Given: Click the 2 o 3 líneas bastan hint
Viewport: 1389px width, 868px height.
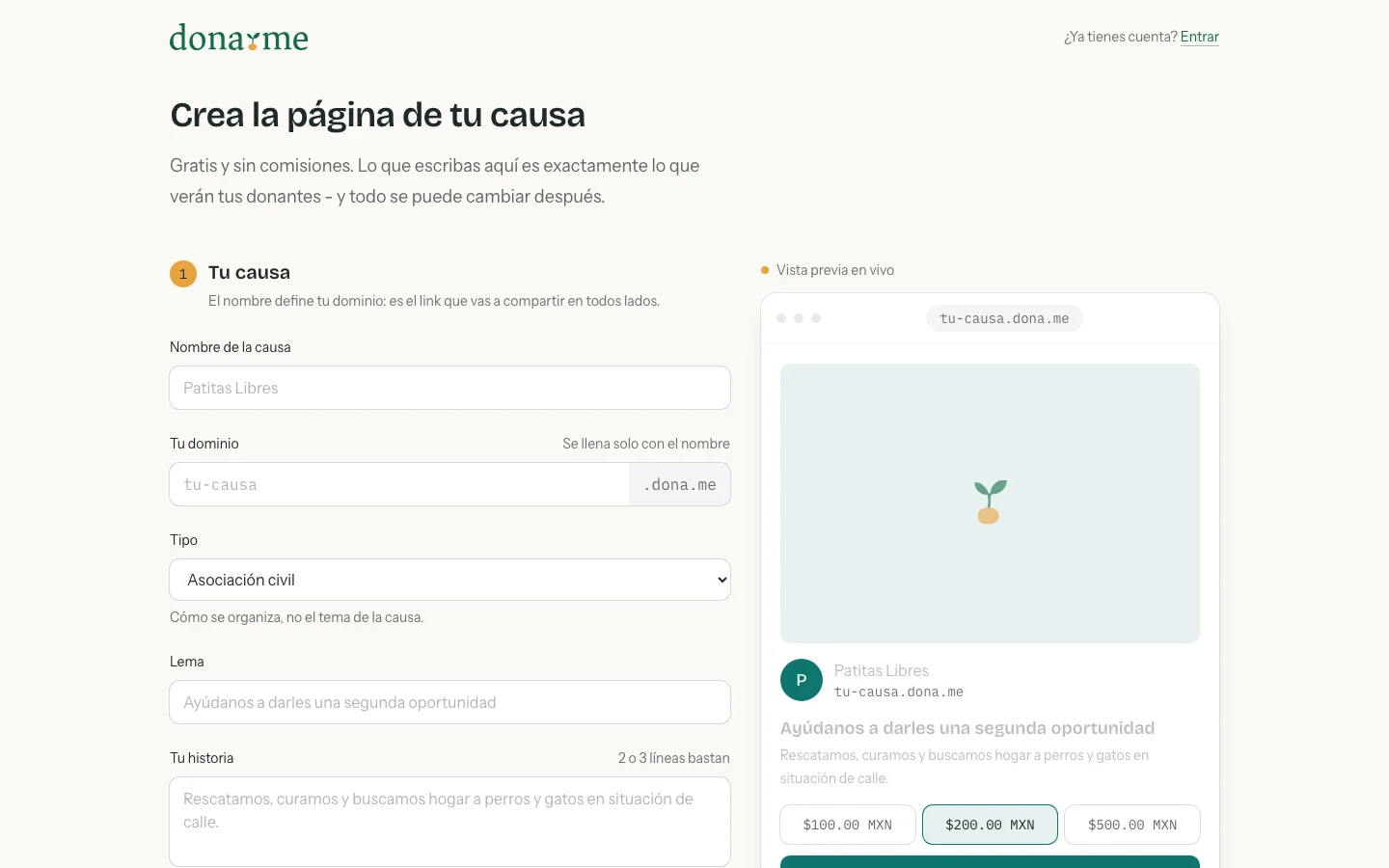Looking at the screenshot, I should click(x=674, y=758).
